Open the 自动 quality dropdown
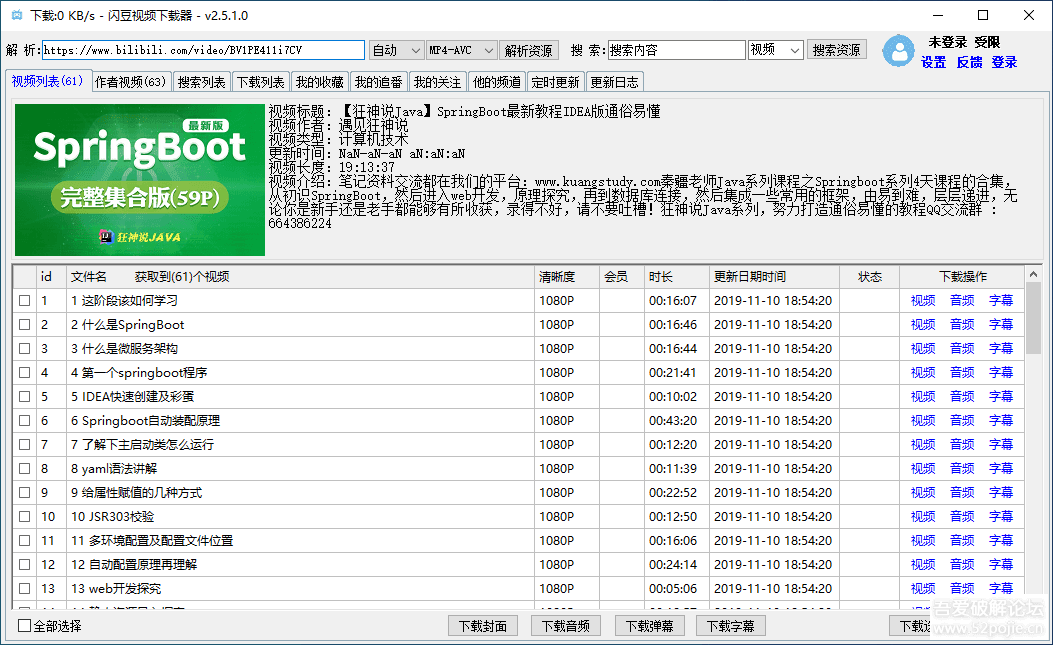This screenshot has width=1053, height=645. tap(397, 50)
